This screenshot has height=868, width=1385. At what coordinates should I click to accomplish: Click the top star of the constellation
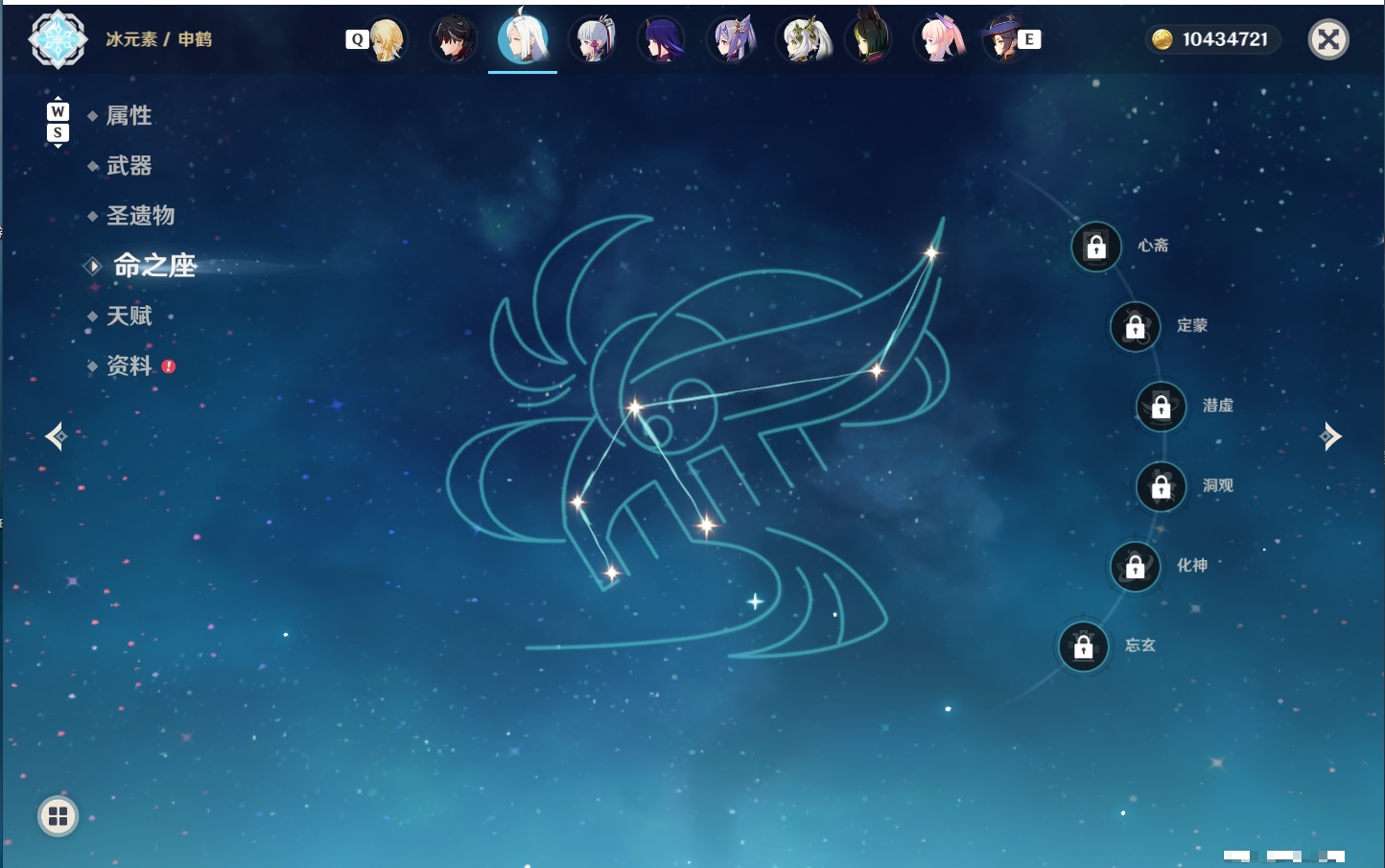931,253
